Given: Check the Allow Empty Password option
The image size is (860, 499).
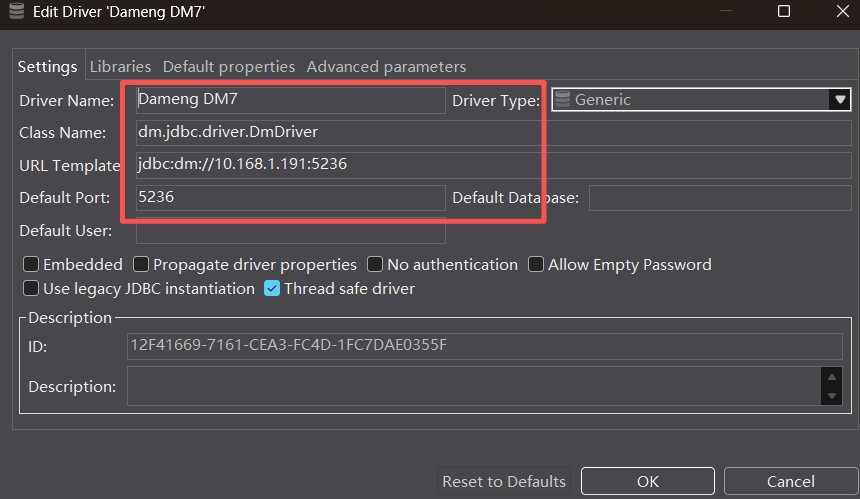Looking at the screenshot, I should click(536, 265).
